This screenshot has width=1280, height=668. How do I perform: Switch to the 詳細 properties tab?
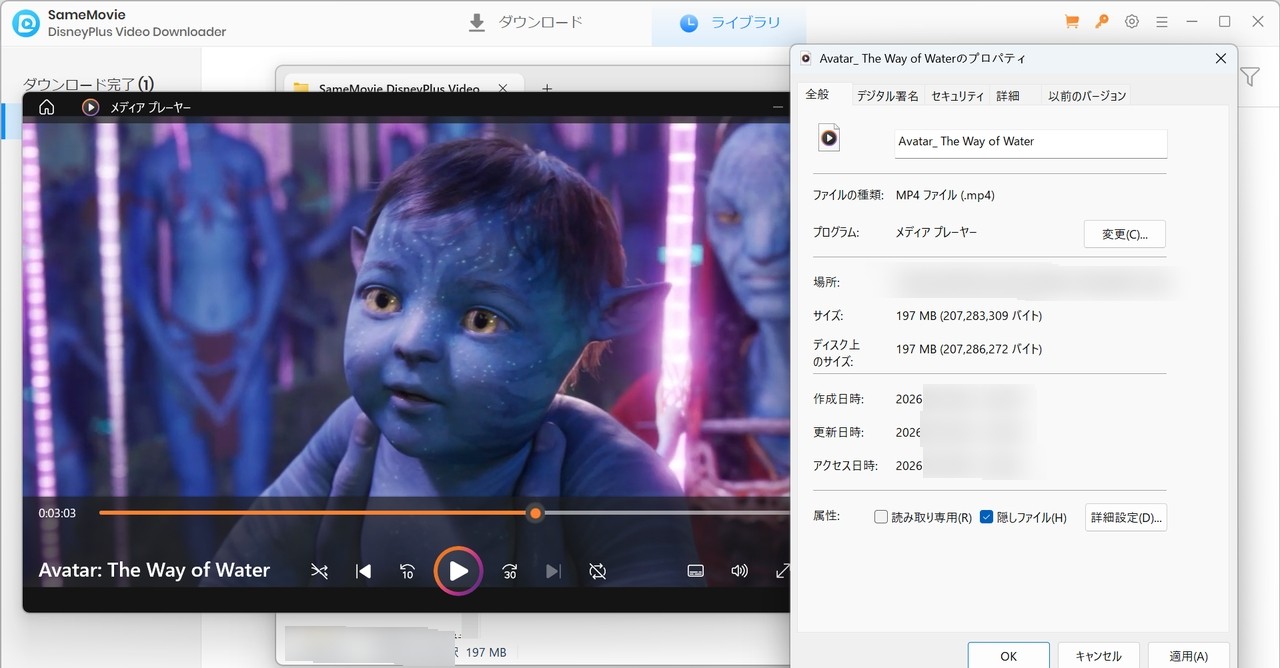coord(1010,95)
